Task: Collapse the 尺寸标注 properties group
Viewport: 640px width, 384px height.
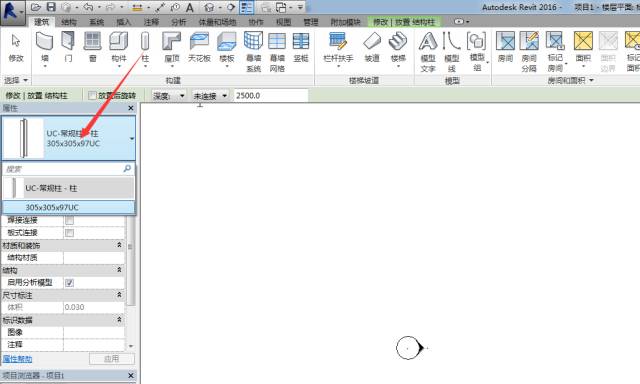Action: pos(119,295)
